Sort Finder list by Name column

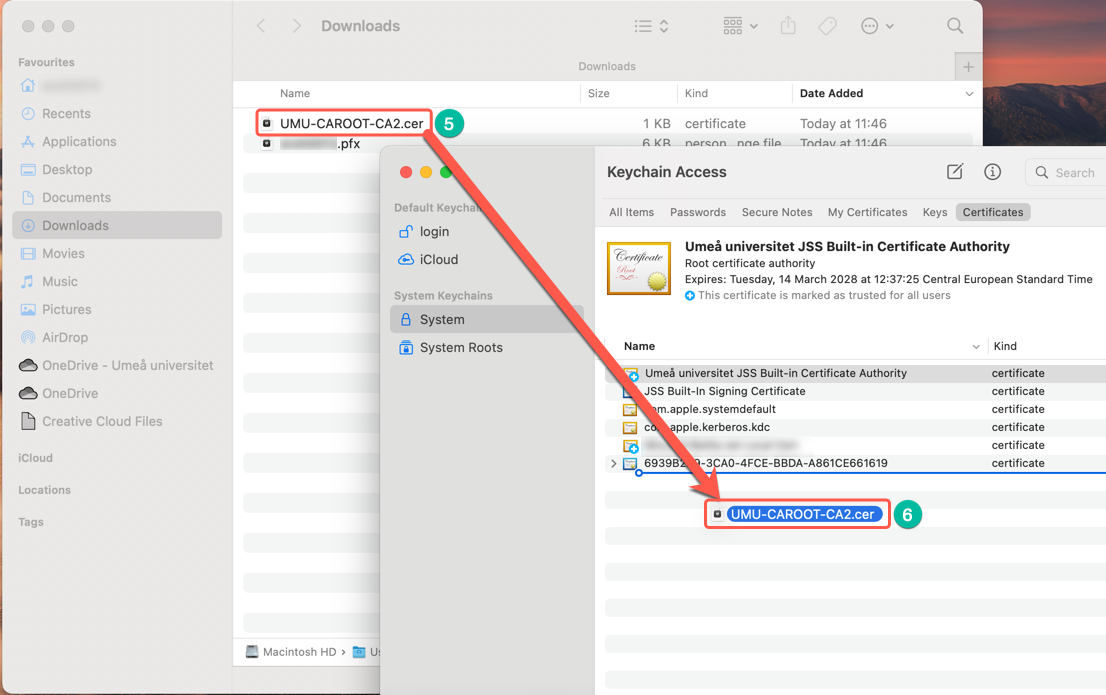[295, 93]
